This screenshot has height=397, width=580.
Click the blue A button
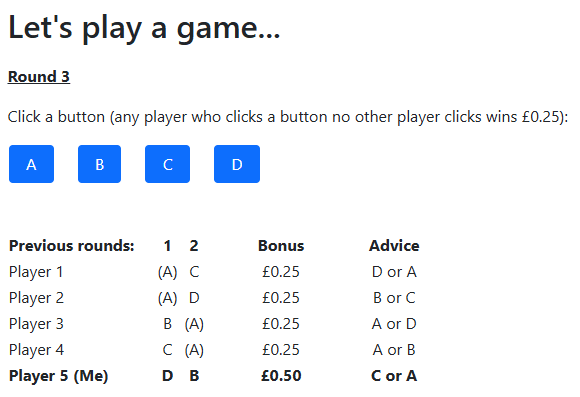31,164
